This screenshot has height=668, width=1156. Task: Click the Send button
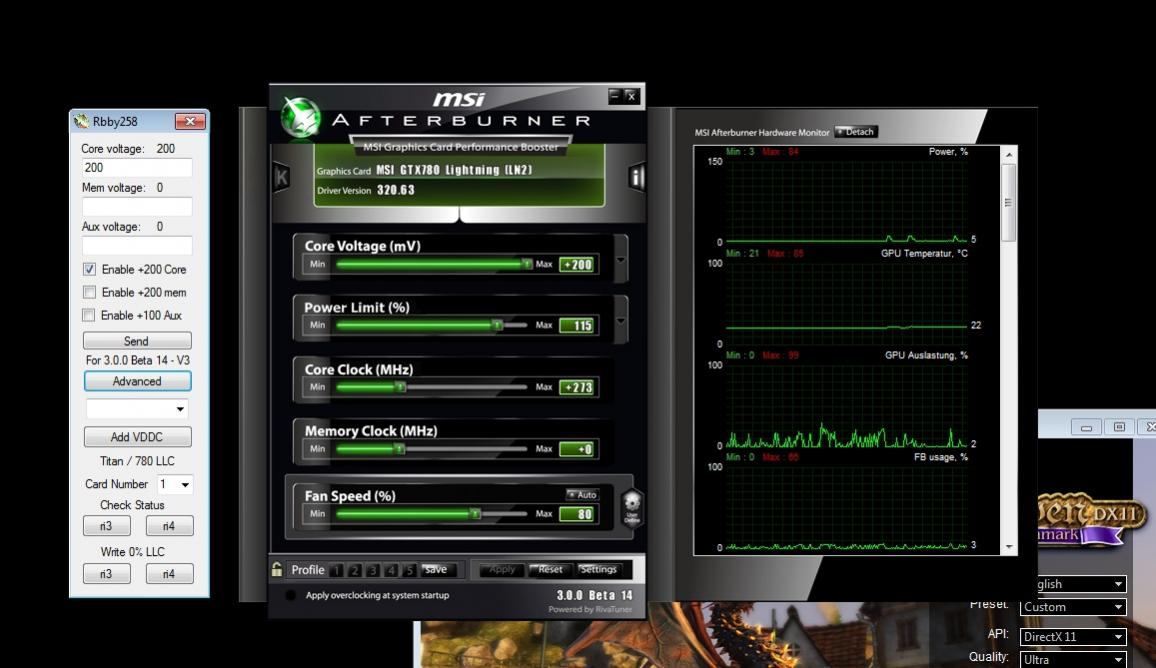pos(137,341)
